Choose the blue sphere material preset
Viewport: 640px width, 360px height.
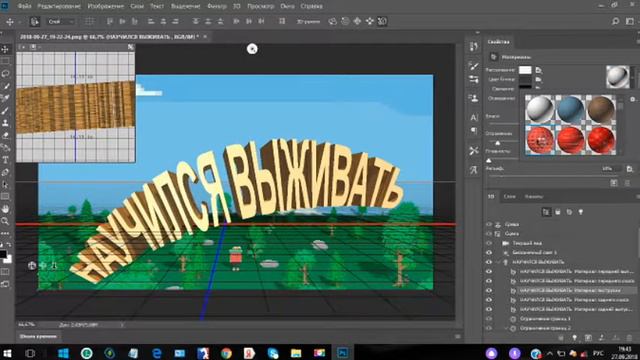[570, 109]
